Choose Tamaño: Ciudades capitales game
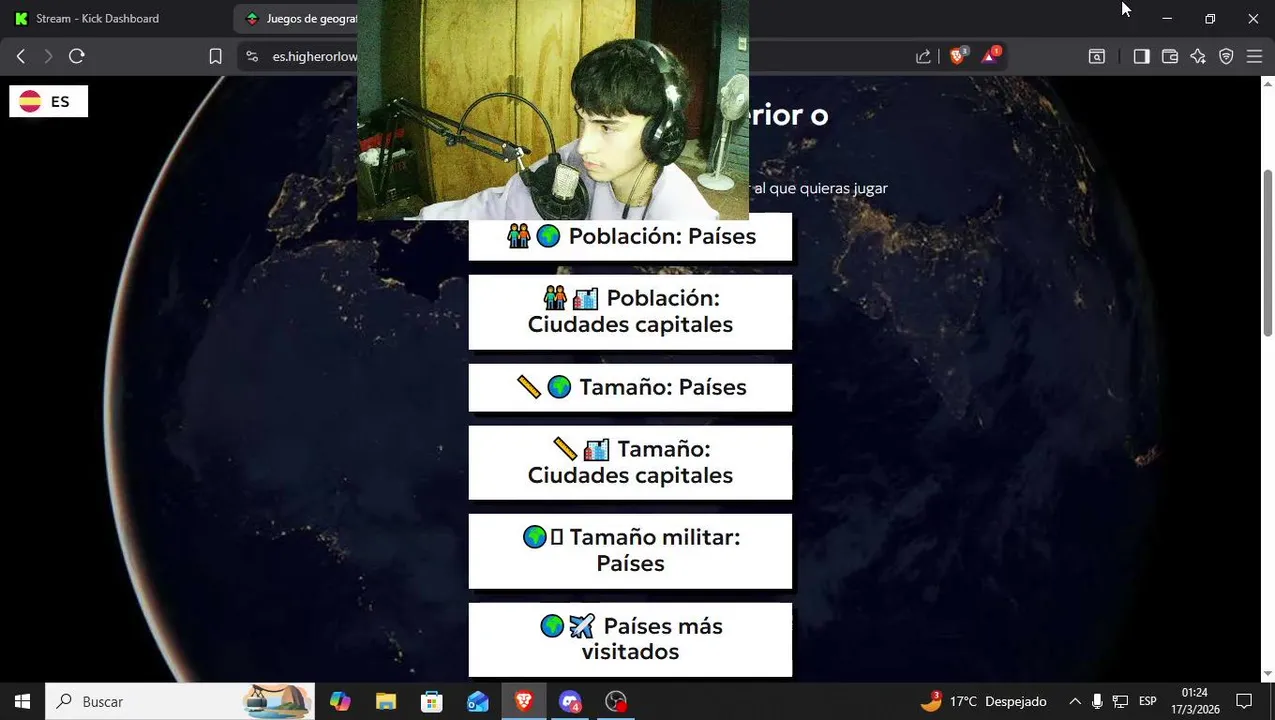This screenshot has height=720, width=1275. [630, 463]
